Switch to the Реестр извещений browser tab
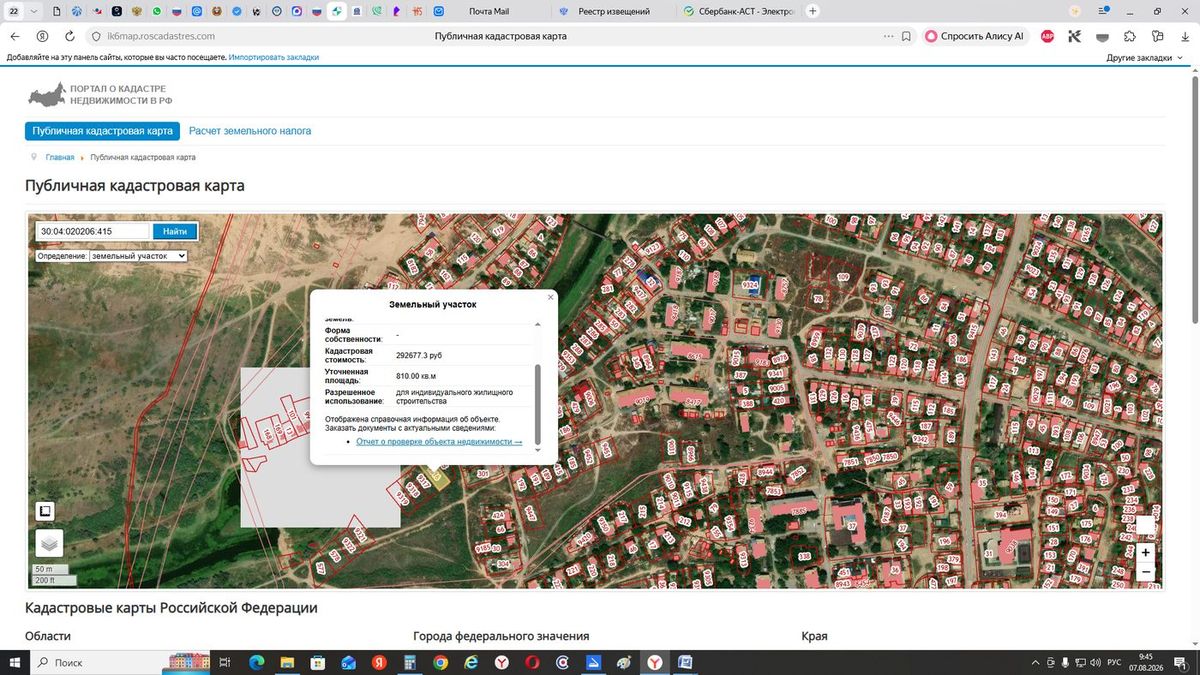This screenshot has height=675, width=1200. tap(614, 11)
